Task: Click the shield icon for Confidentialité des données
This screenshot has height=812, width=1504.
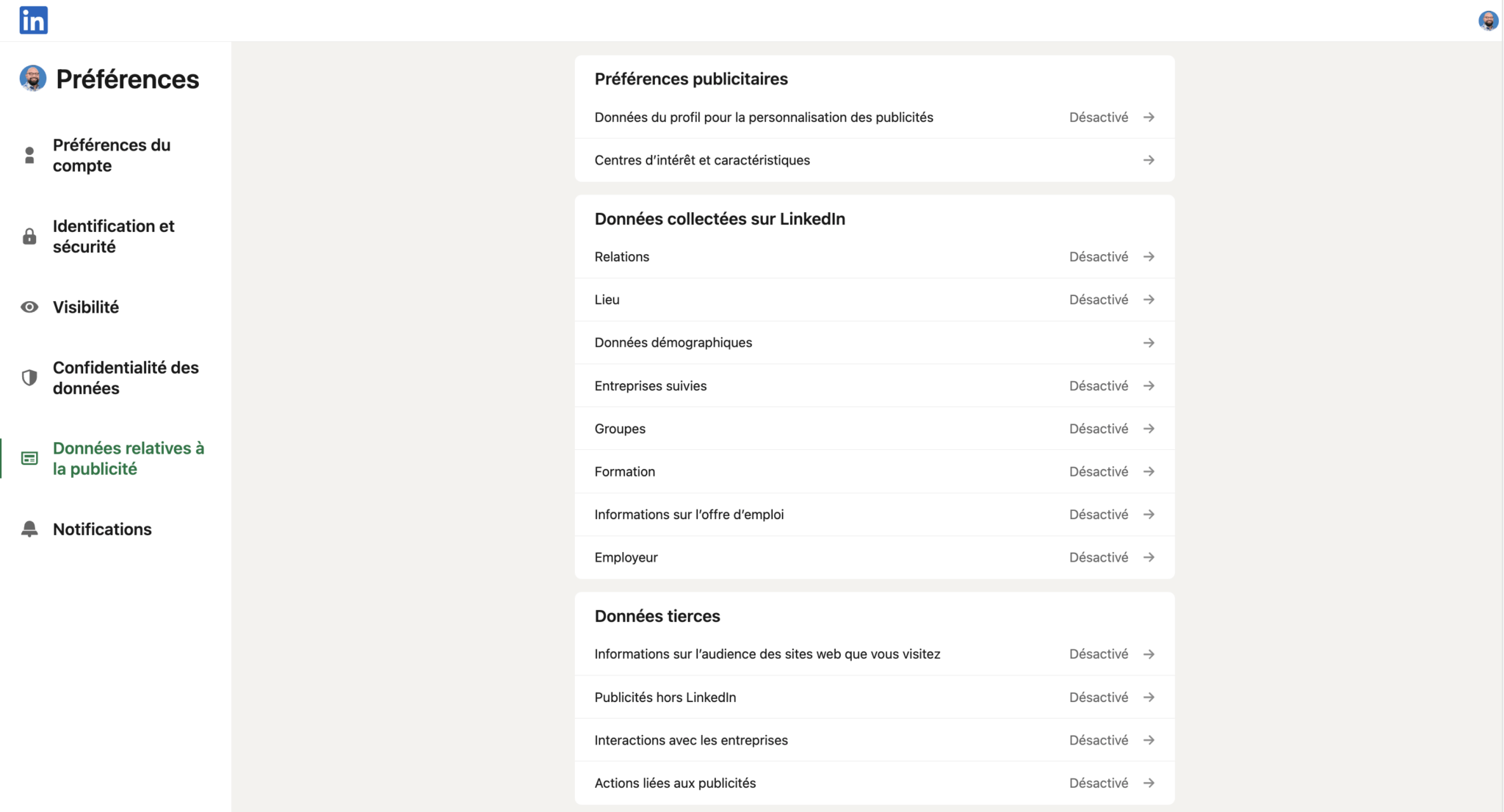Action: click(x=29, y=377)
